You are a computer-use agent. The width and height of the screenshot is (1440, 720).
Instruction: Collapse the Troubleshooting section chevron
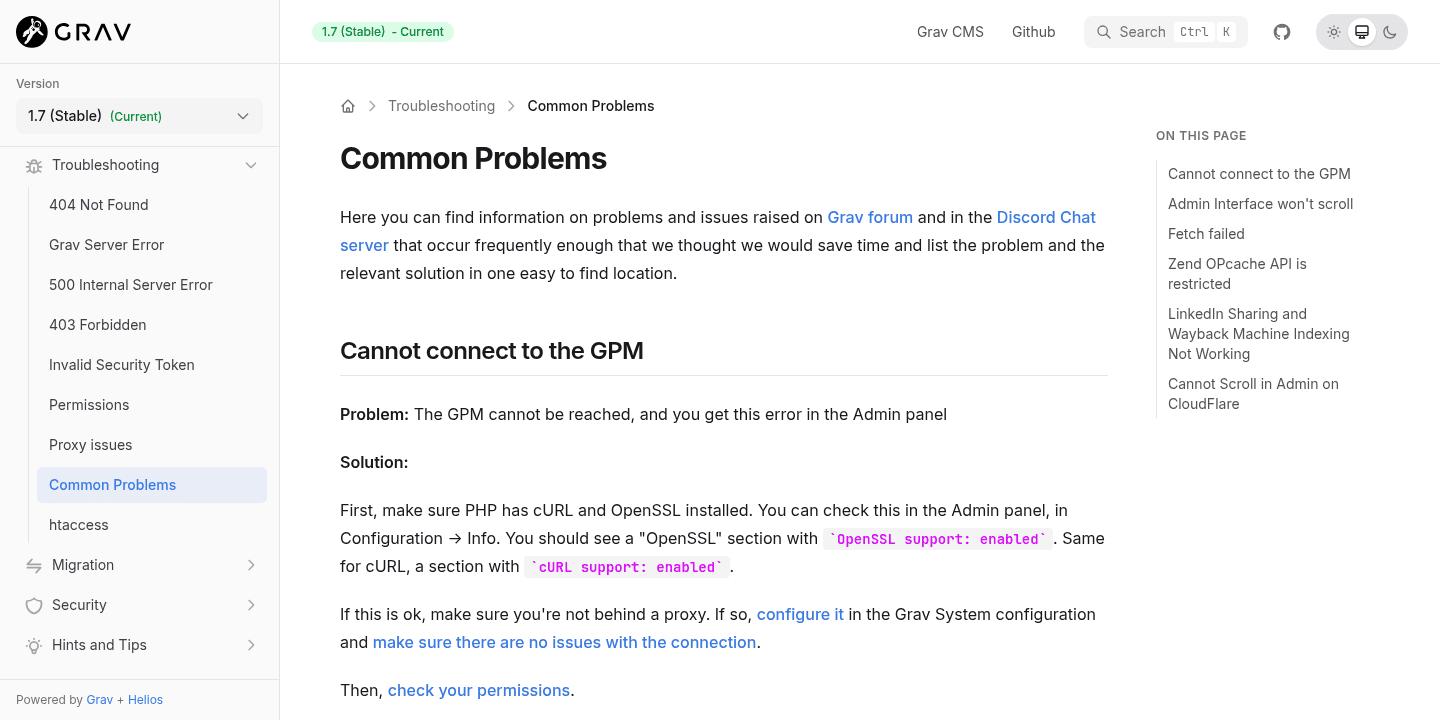click(251, 165)
